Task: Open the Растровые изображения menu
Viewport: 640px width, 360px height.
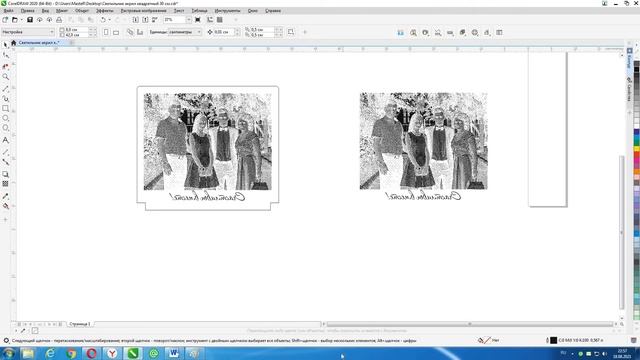Action: click(143, 11)
